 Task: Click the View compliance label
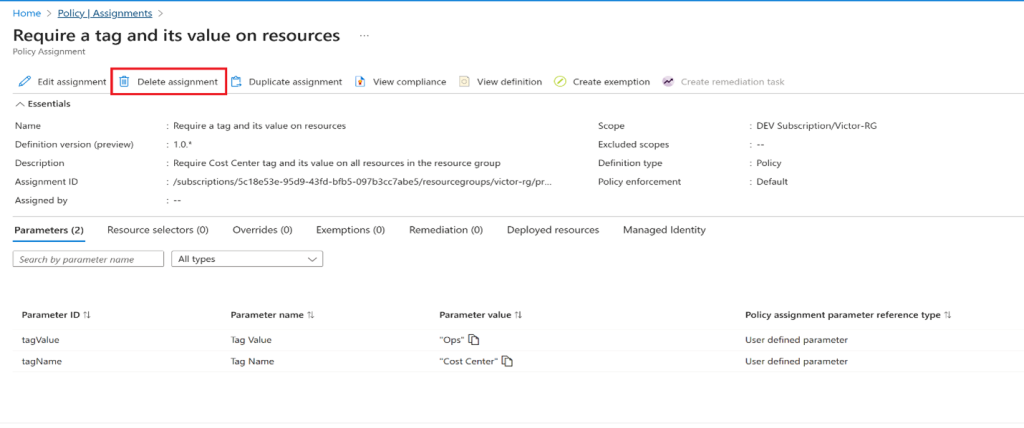tap(409, 82)
